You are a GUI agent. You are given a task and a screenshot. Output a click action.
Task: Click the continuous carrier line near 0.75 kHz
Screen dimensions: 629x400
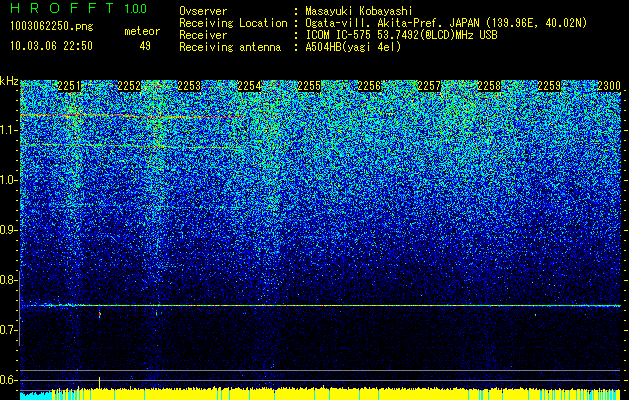(x=321, y=306)
